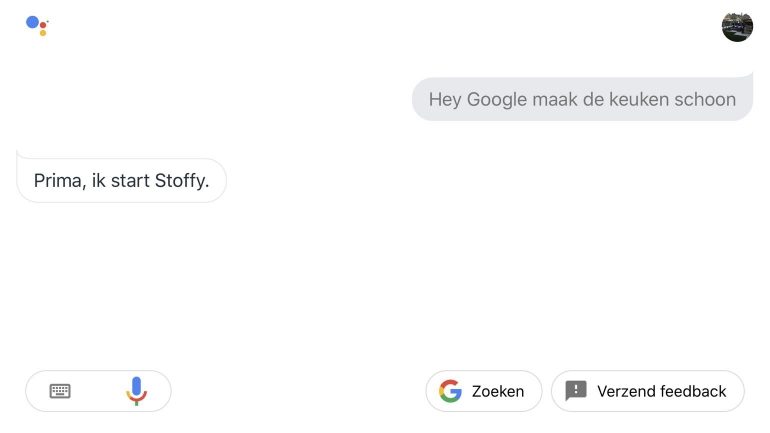The image size is (770, 433).
Task: Click the 'Zoeken' text label
Action: point(498,392)
